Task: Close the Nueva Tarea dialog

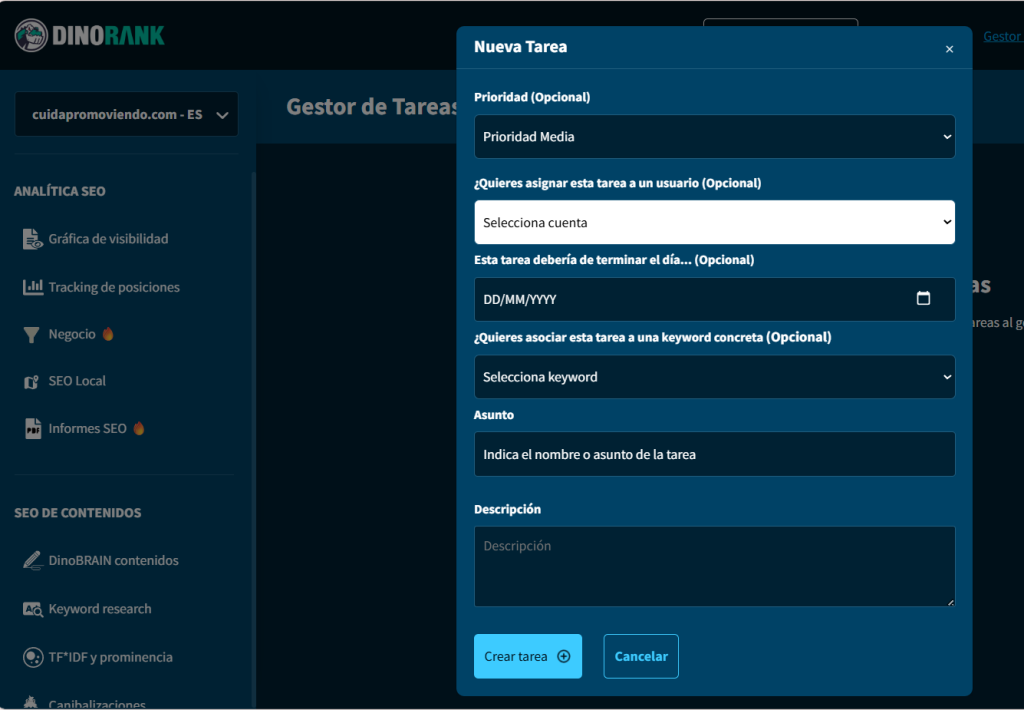Action: [949, 49]
